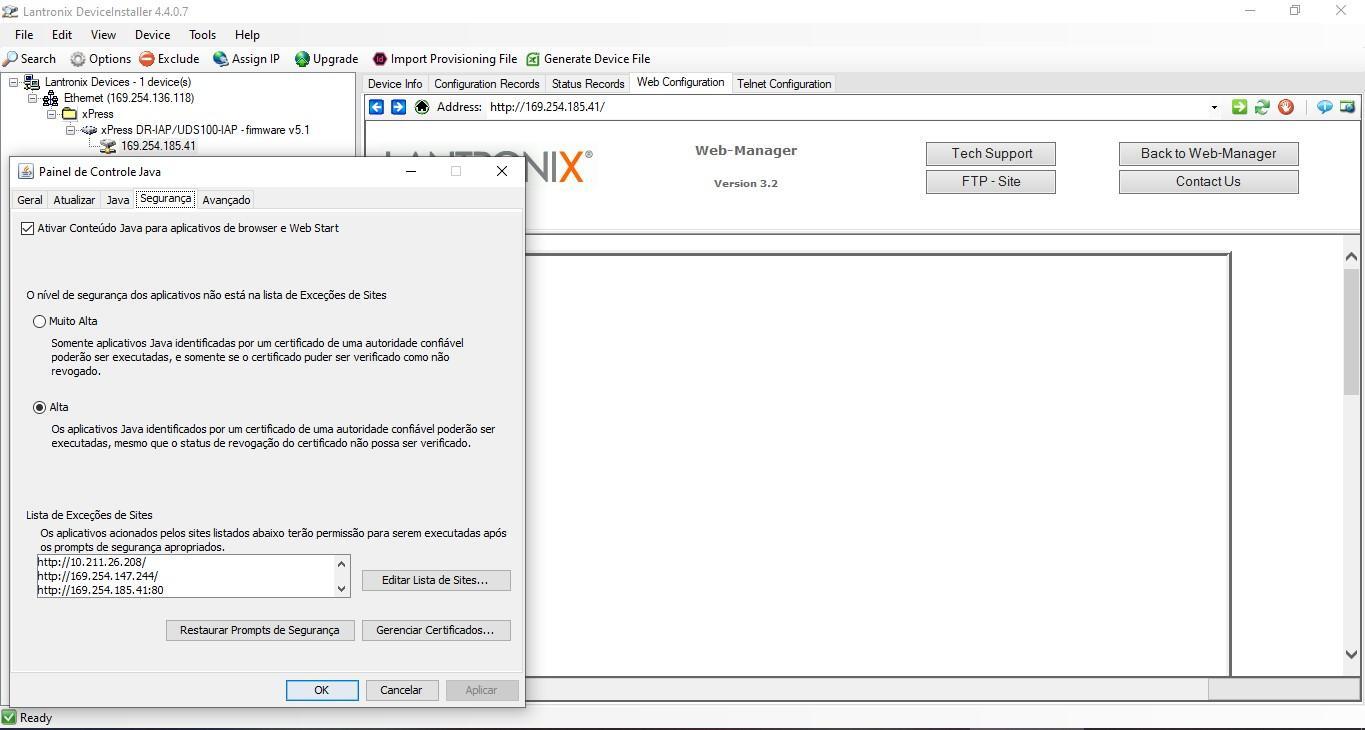
Task: Open the Help menu
Action: 247,34
